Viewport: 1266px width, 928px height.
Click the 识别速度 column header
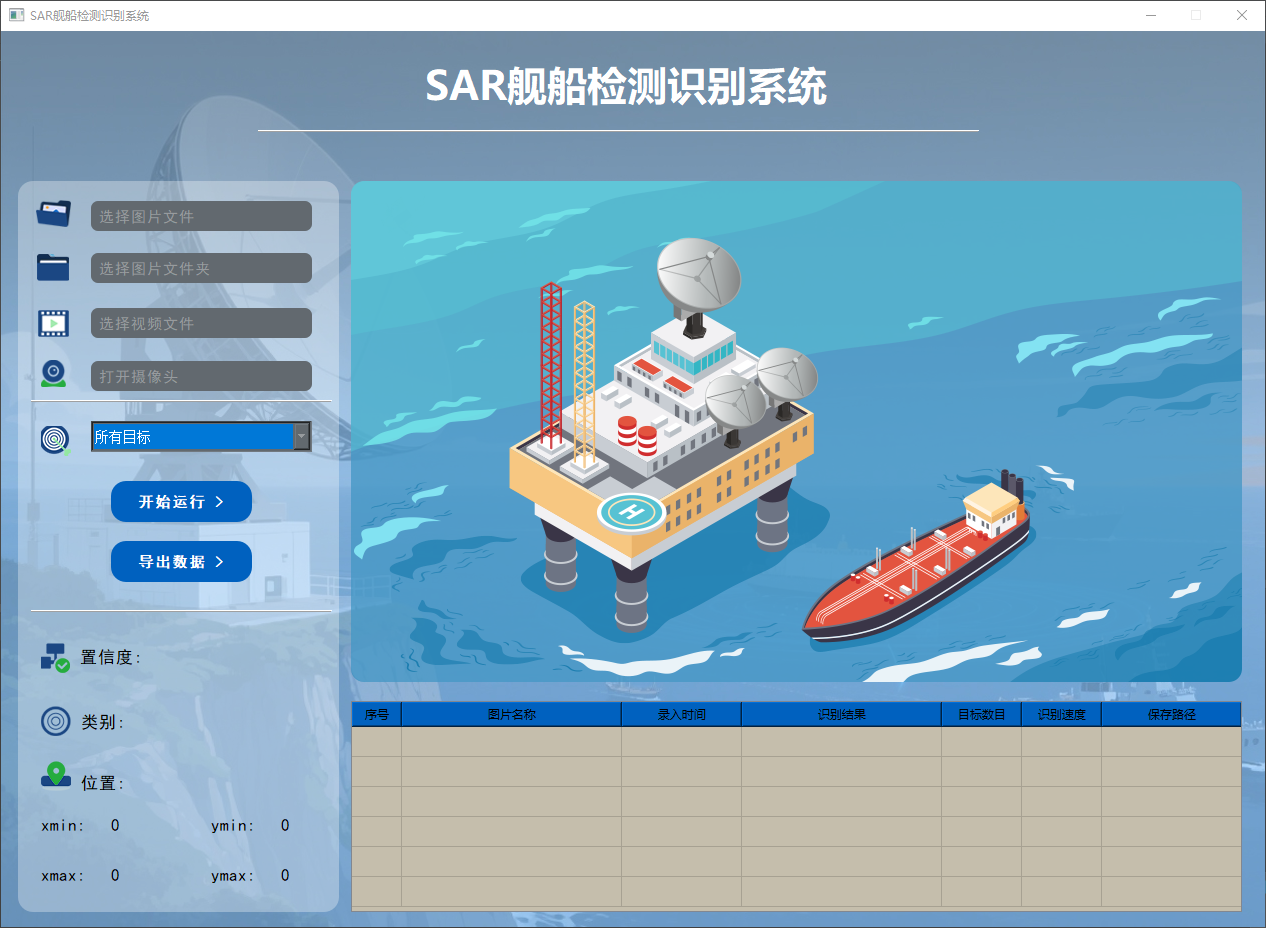(x=1062, y=714)
